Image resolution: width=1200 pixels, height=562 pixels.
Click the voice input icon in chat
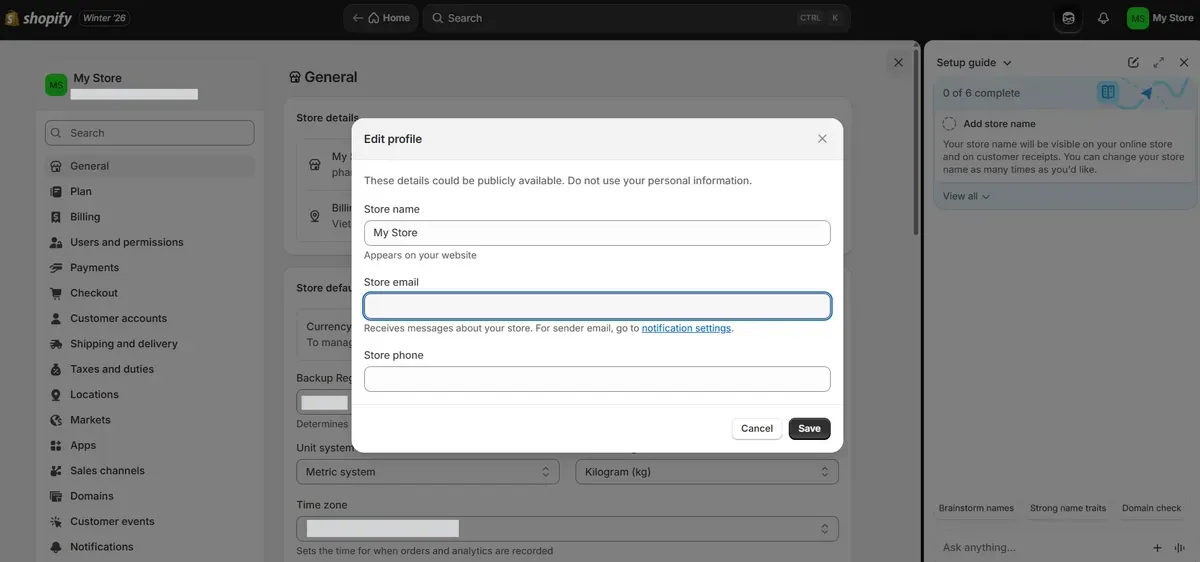(1180, 548)
